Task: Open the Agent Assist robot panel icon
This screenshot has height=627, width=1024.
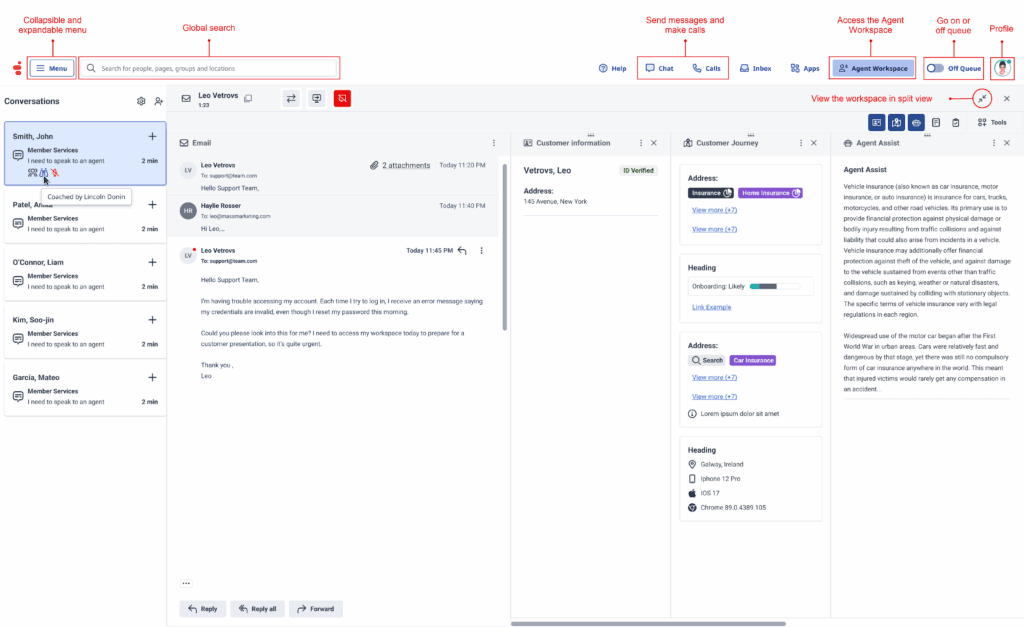Action: click(915, 122)
